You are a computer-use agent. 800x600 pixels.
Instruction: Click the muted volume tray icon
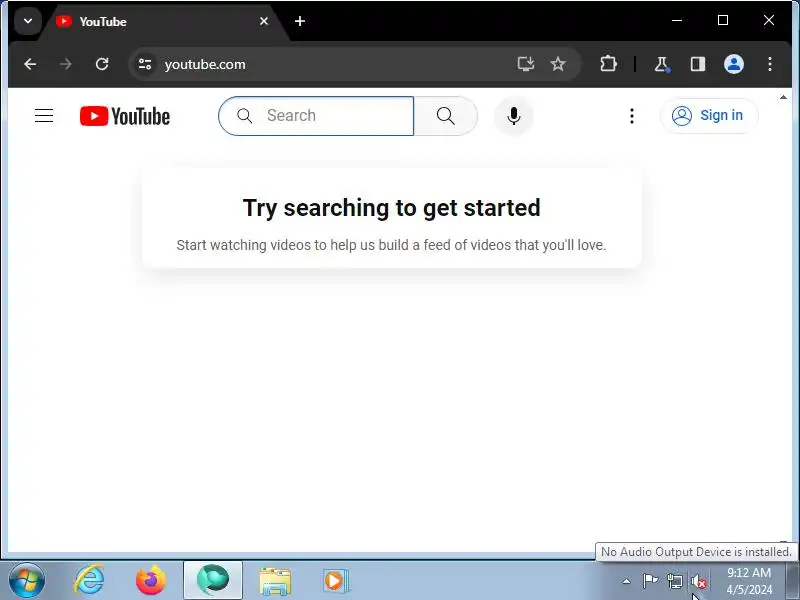698,581
